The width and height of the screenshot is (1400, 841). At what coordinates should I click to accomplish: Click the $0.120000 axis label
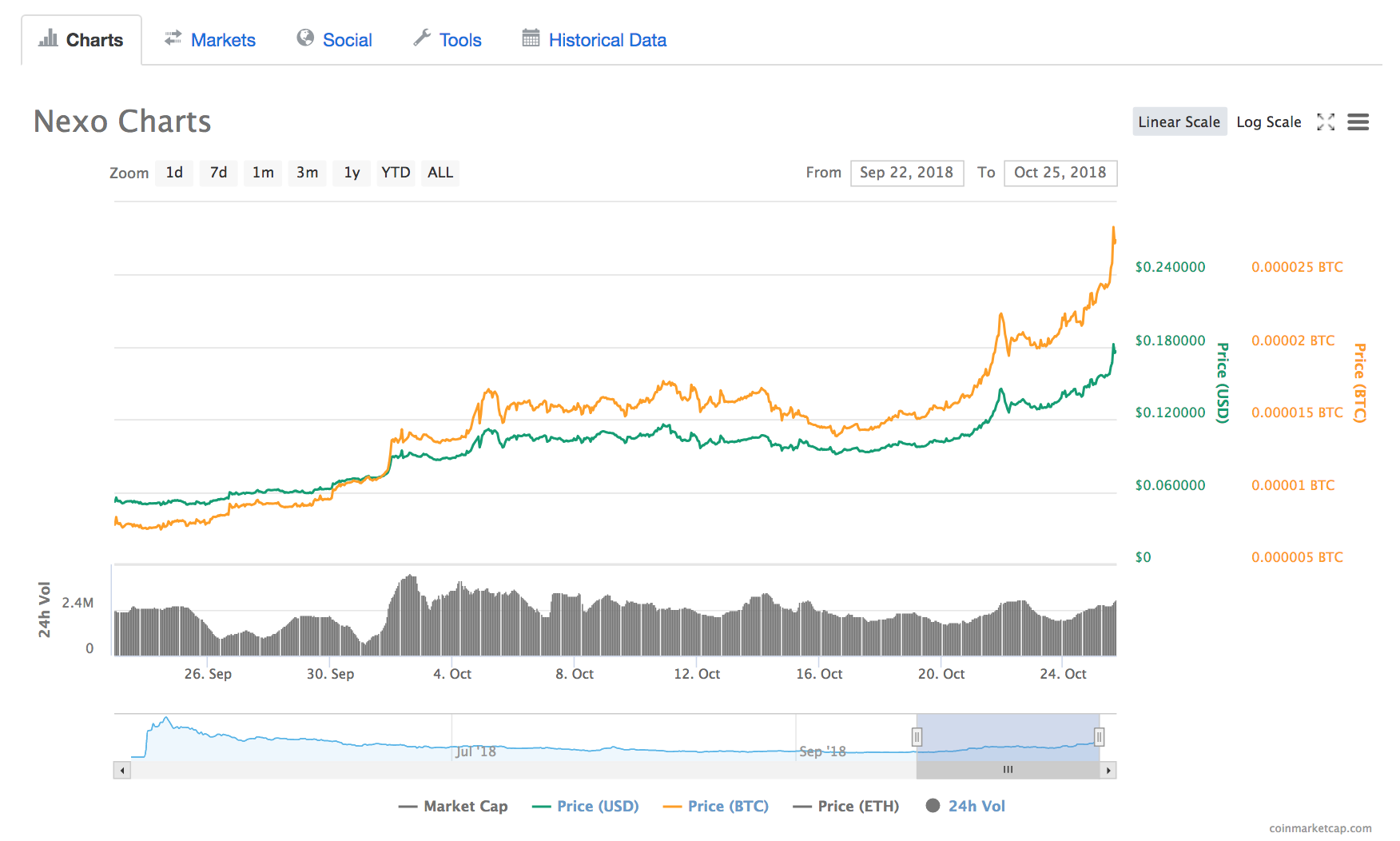click(x=1171, y=413)
